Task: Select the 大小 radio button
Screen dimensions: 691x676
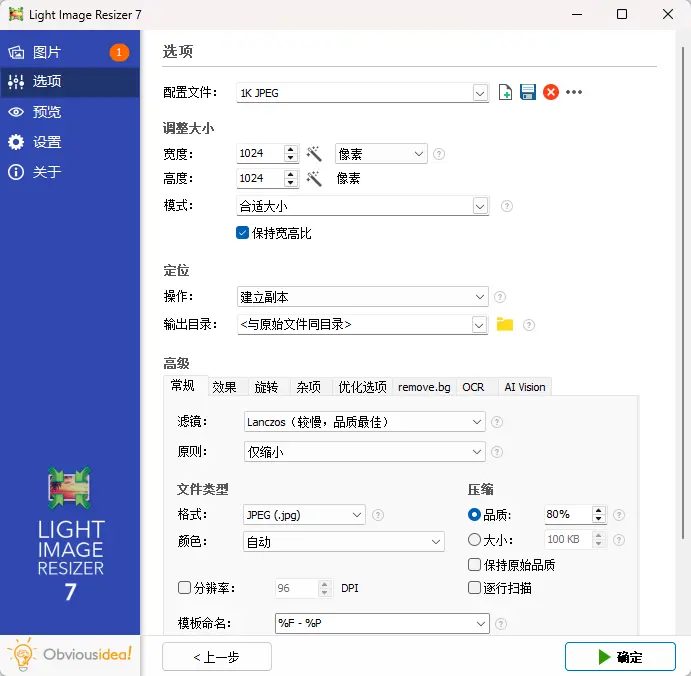Action: coord(474,539)
